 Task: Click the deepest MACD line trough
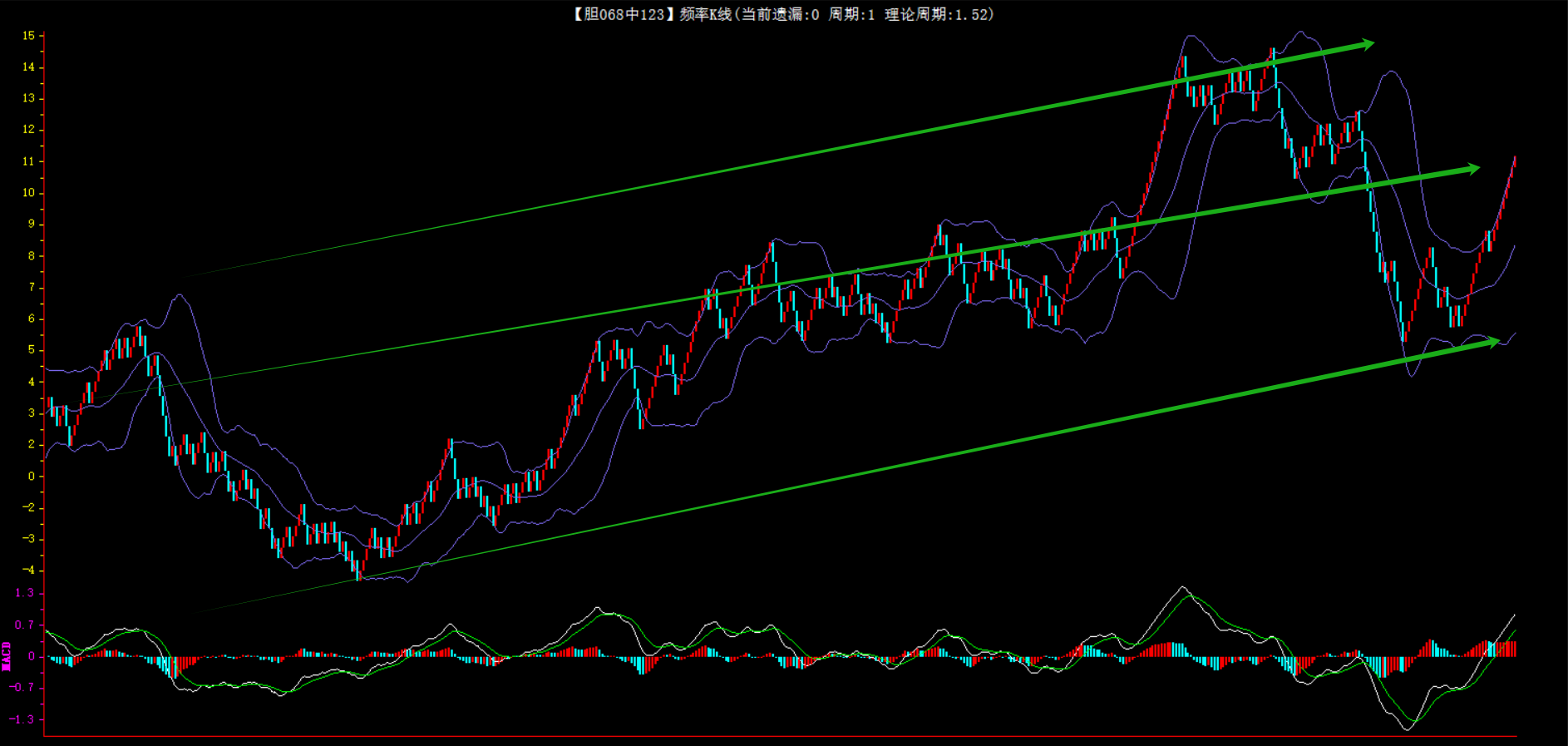1407,729
